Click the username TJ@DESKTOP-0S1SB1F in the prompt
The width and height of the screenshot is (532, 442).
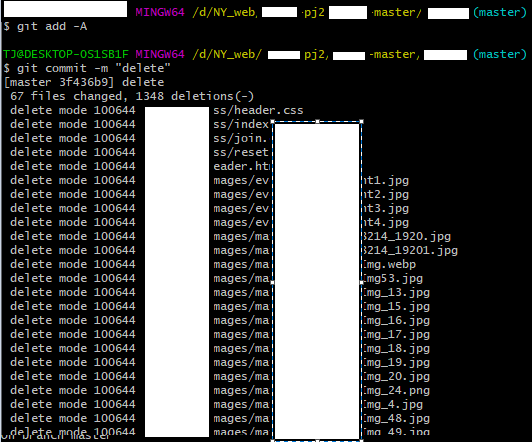coord(66,54)
